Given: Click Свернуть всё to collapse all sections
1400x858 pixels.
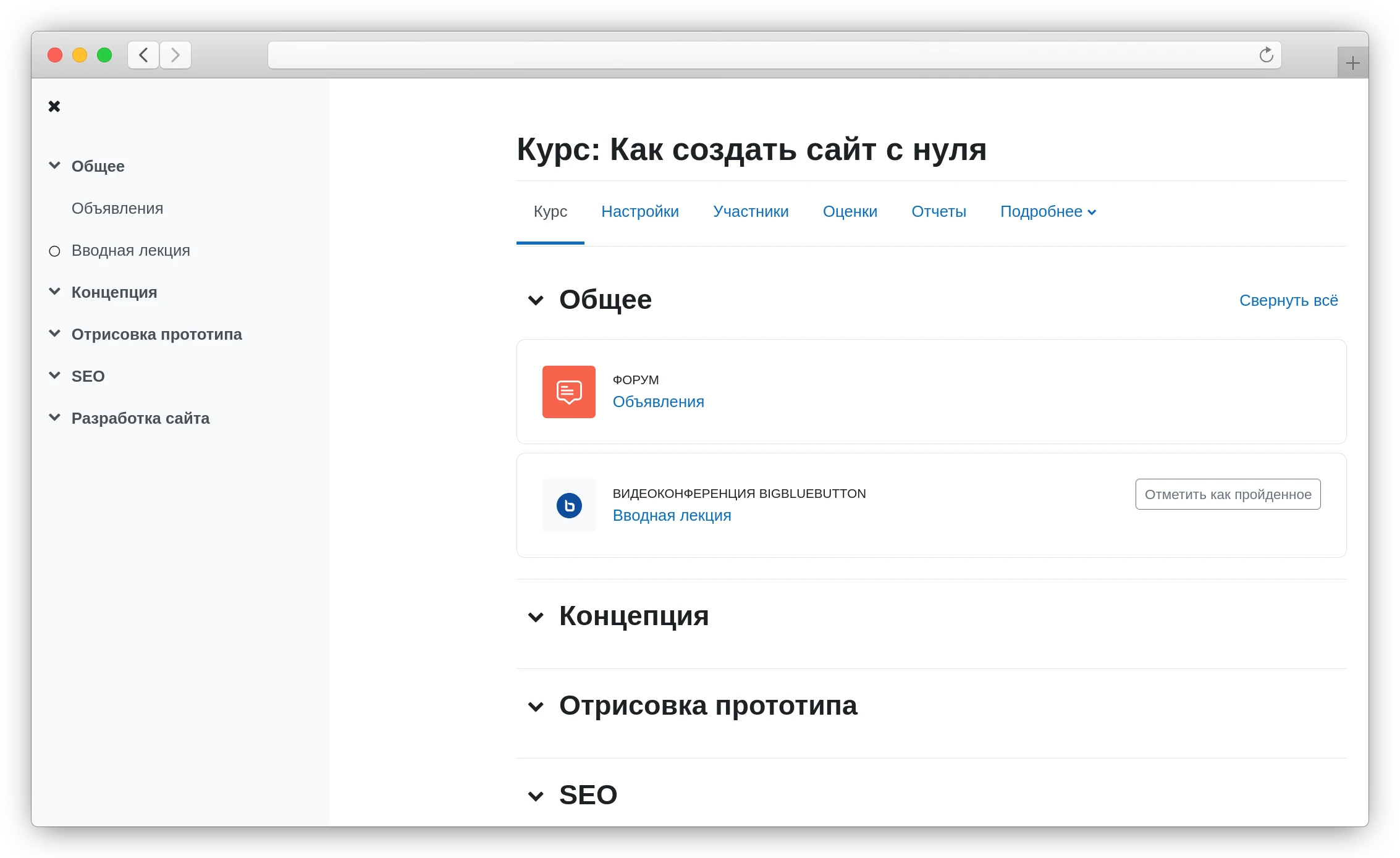Looking at the screenshot, I should pos(1288,300).
